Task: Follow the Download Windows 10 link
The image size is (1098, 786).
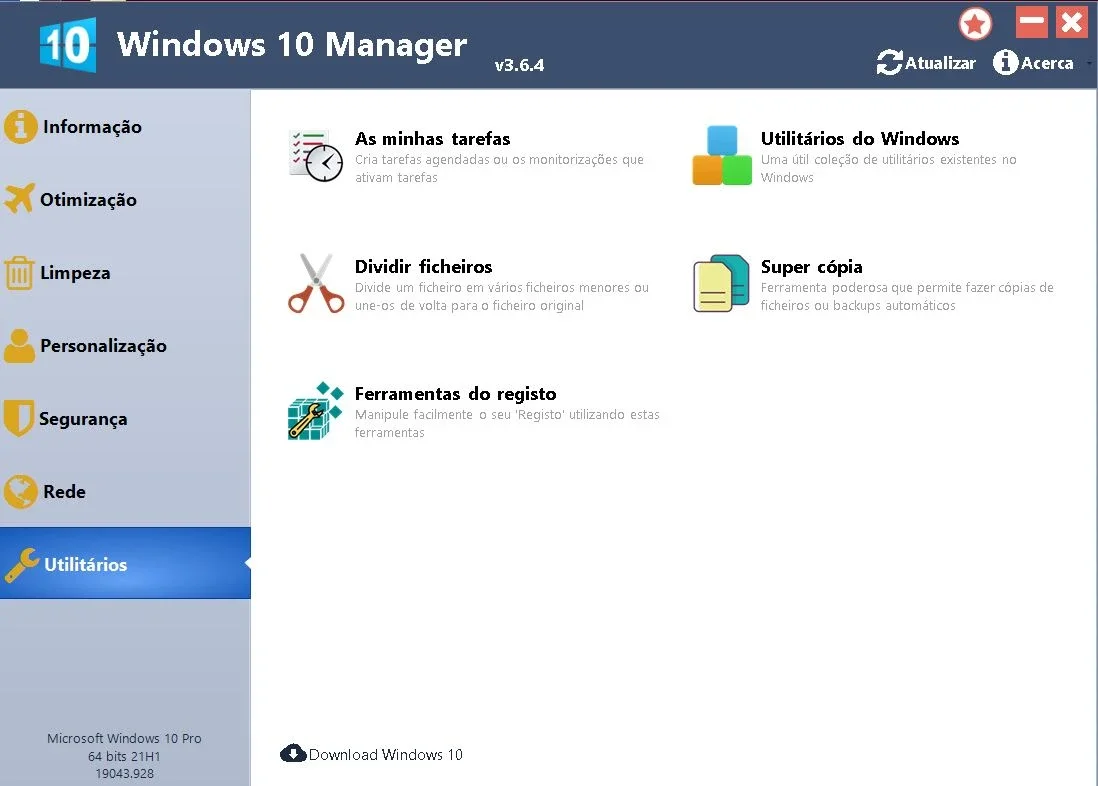Action: [385, 754]
